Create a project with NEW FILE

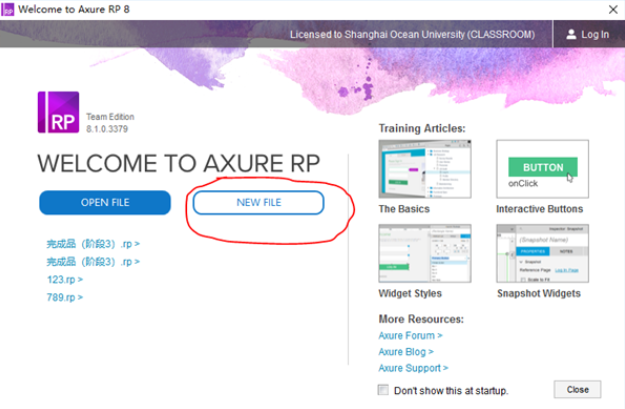[x=258, y=203]
